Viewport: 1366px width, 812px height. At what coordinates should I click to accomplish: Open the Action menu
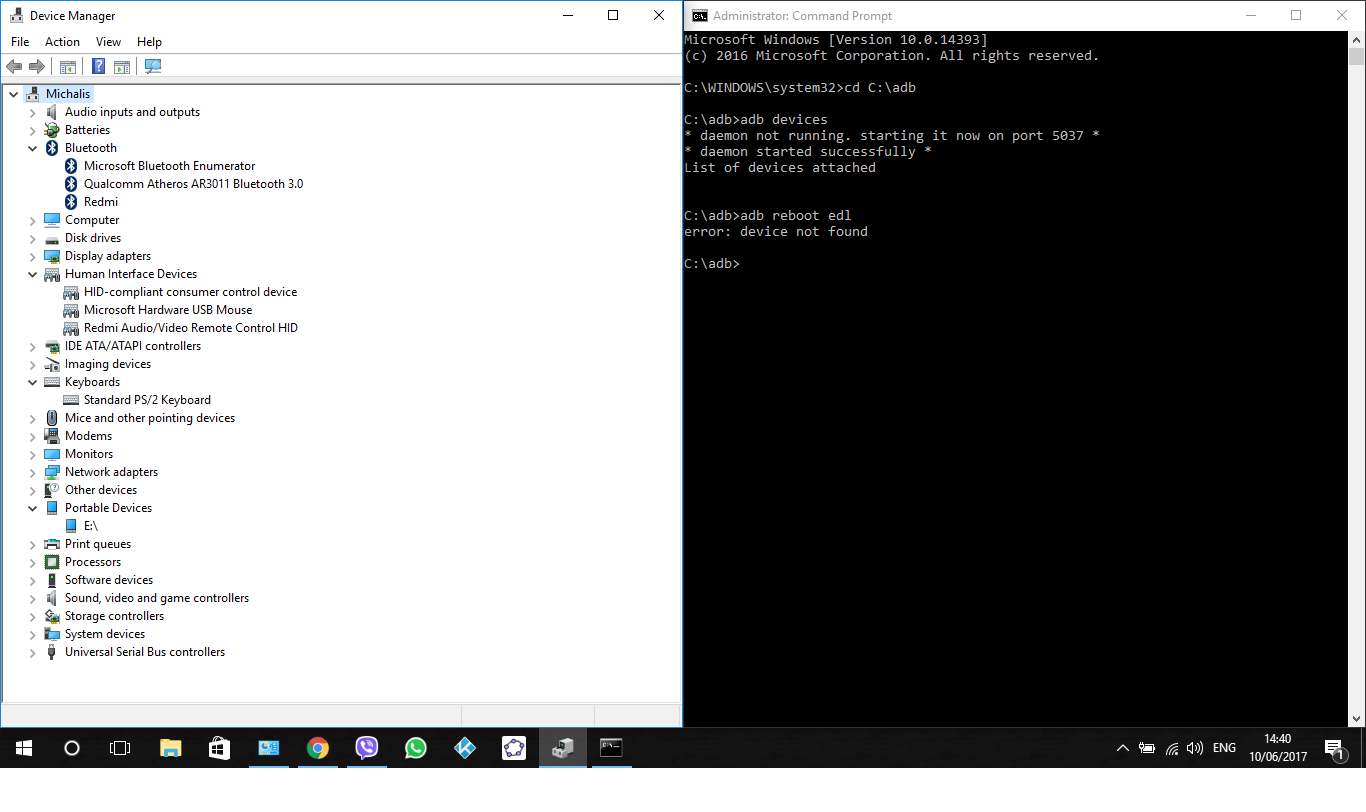point(62,42)
